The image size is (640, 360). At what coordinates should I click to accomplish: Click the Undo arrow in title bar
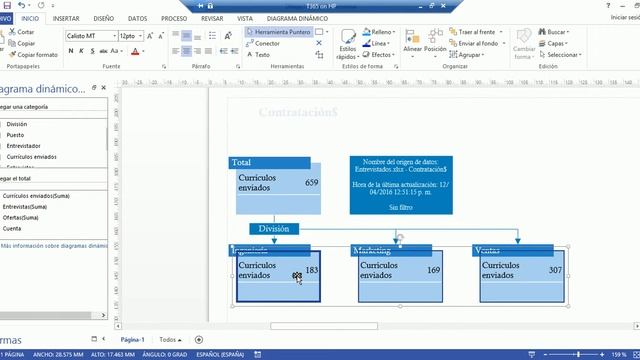(x=21, y=6)
